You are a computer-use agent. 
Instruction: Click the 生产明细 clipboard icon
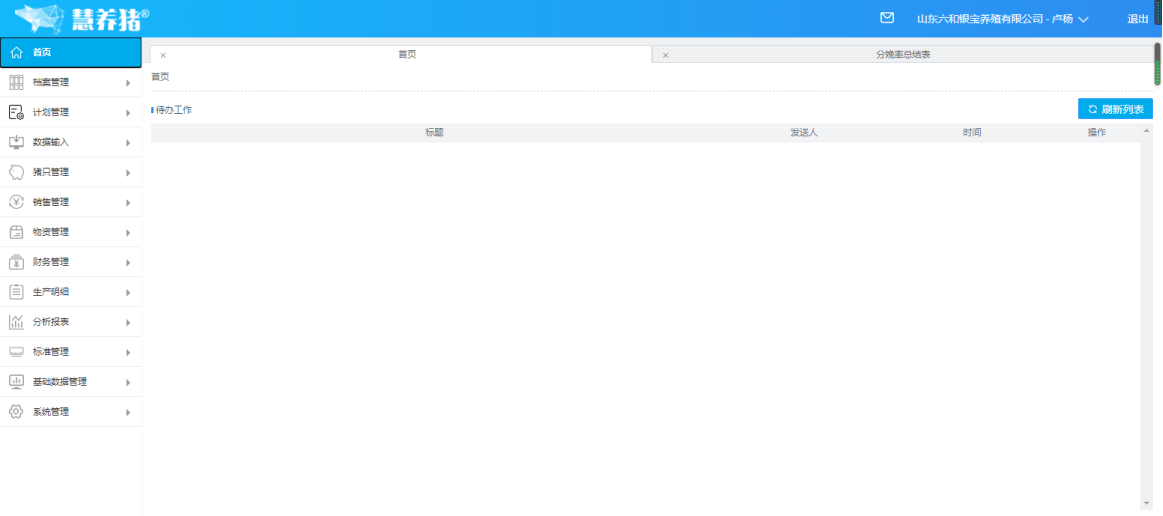[16, 292]
